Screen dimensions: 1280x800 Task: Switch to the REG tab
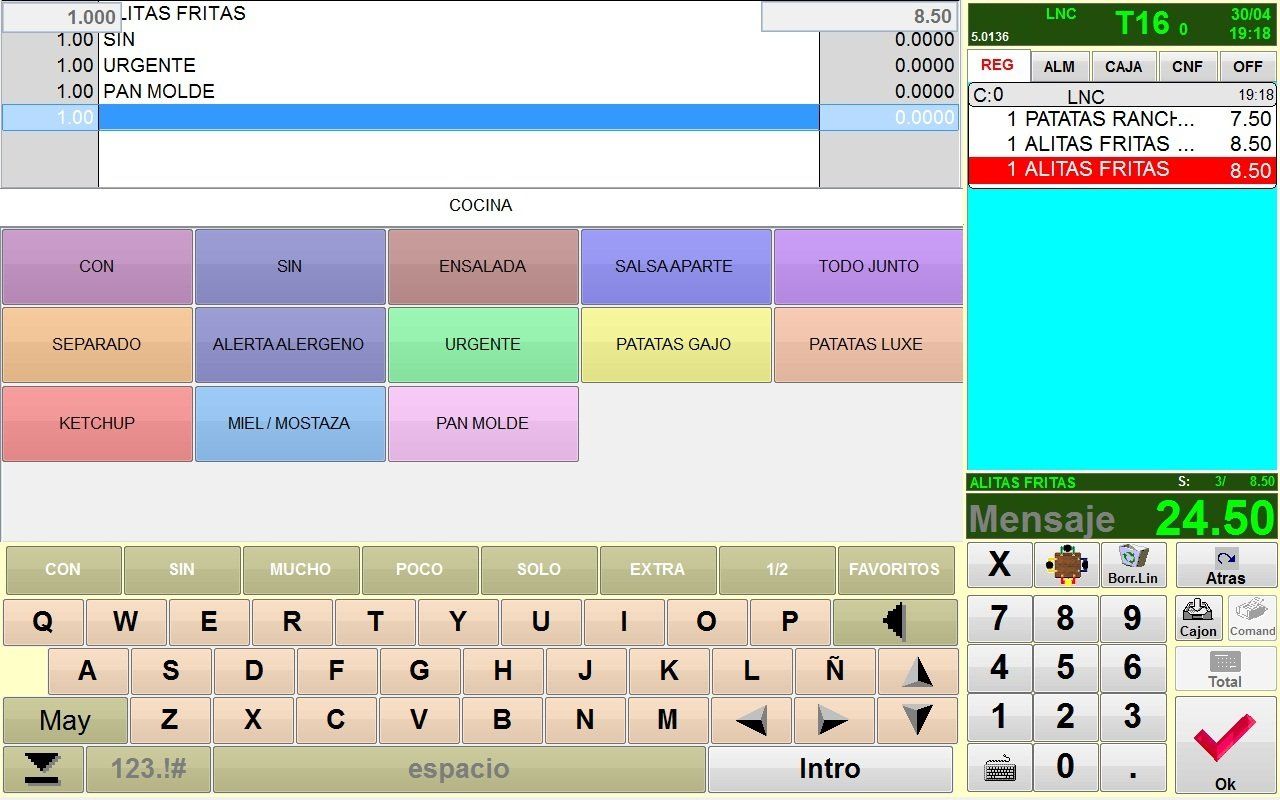pos(997,65)
